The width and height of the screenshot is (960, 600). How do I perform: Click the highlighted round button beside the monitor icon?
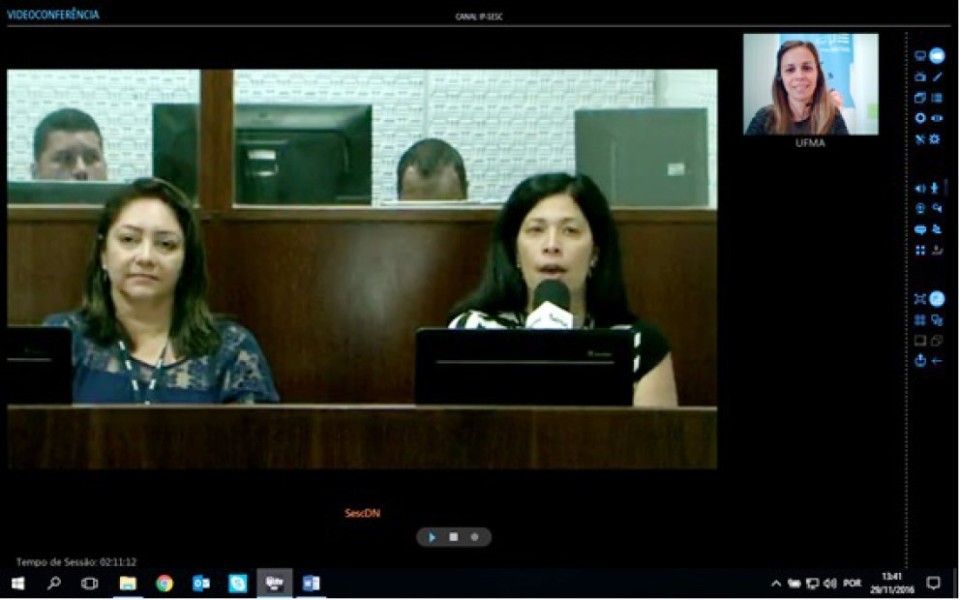point(937,56)
